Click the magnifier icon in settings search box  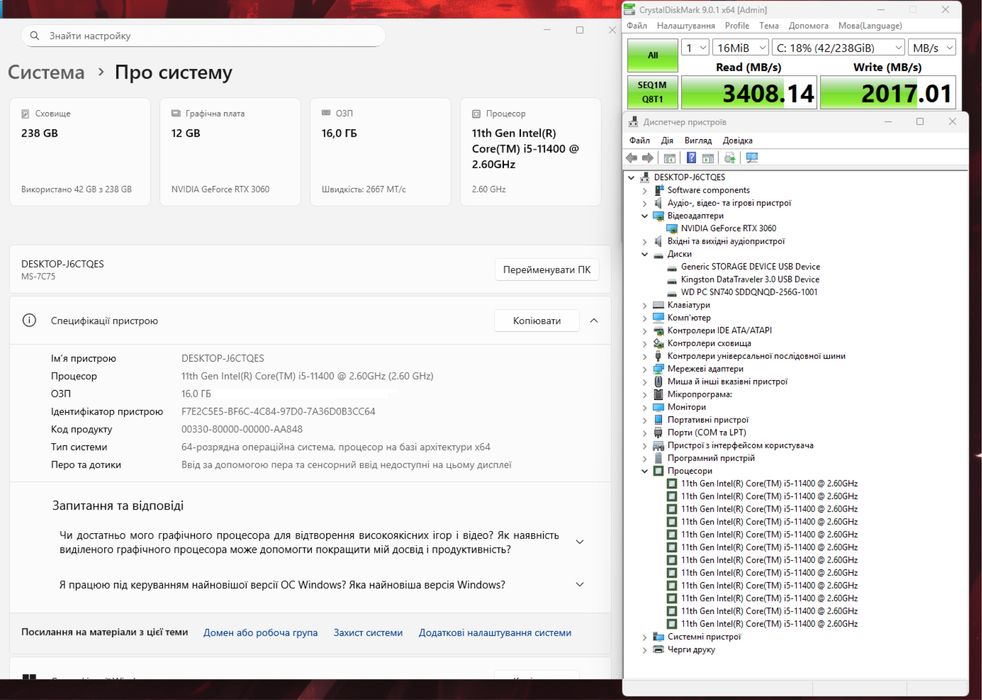(x=34, y=36)
